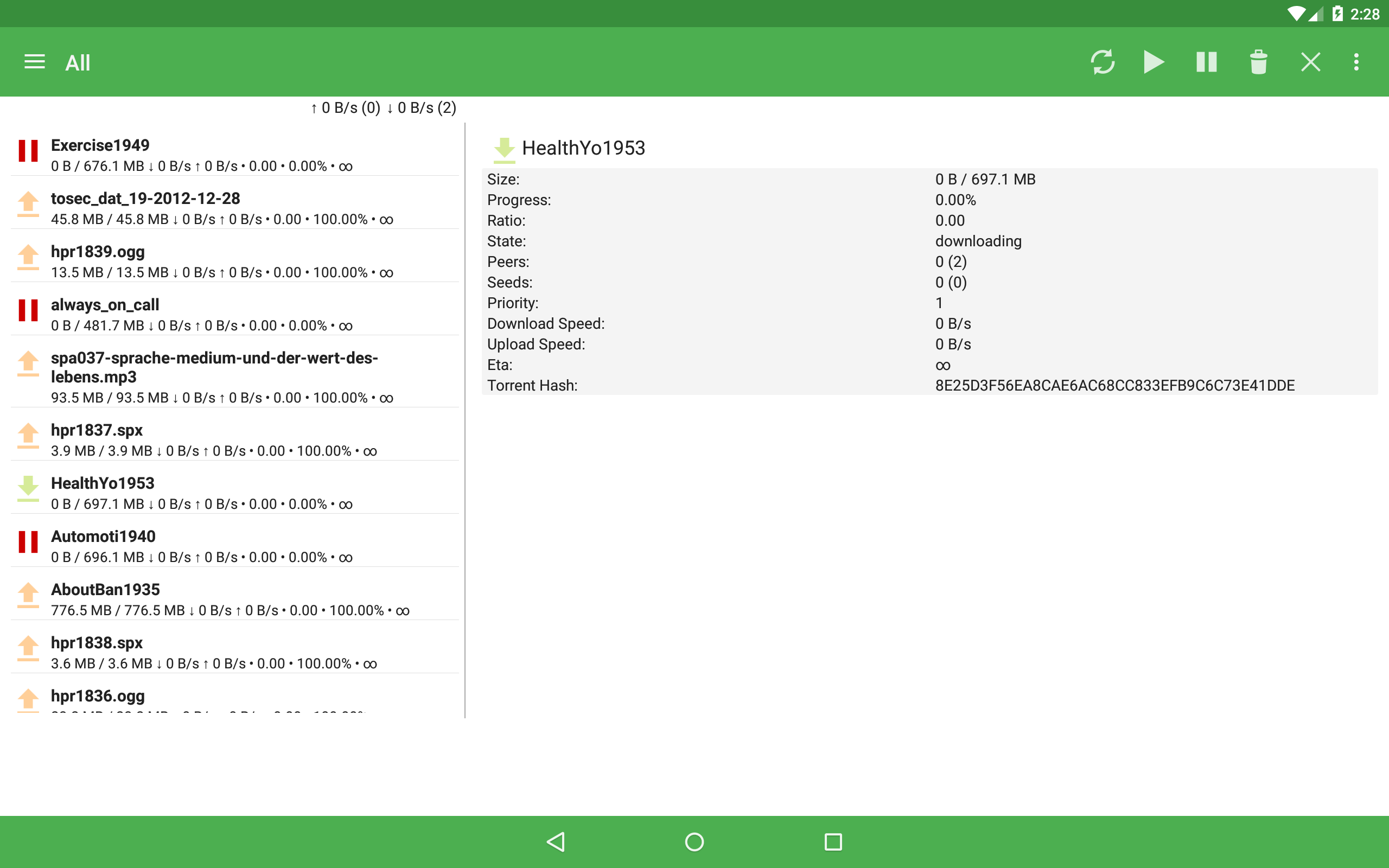Open the three-dot overflow menu

(1356, 62)
